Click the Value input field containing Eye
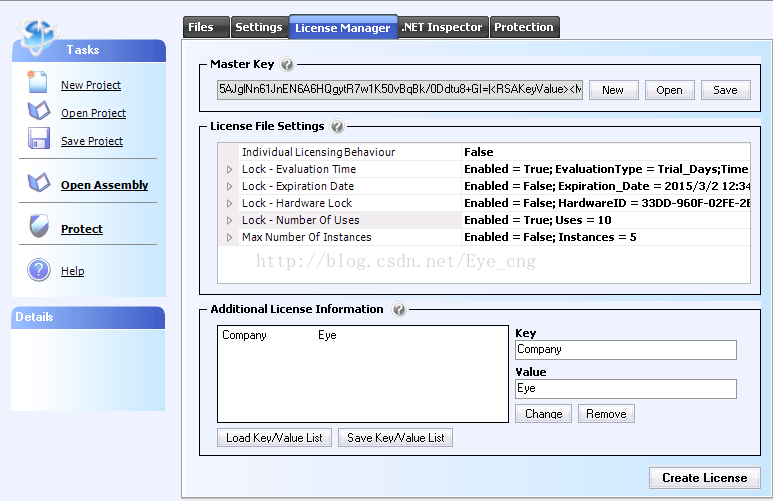Screen dimensions: 773x501 pyautogui.click(x=626, y=389)
